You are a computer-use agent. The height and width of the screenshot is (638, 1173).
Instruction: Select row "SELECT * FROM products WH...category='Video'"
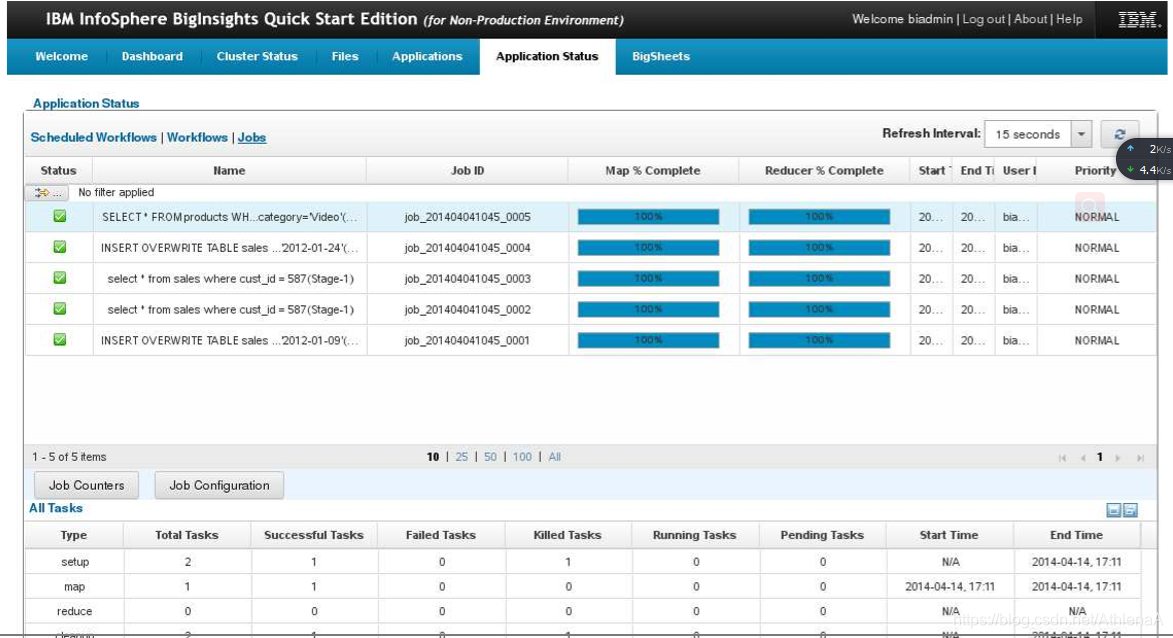[590, 217]
